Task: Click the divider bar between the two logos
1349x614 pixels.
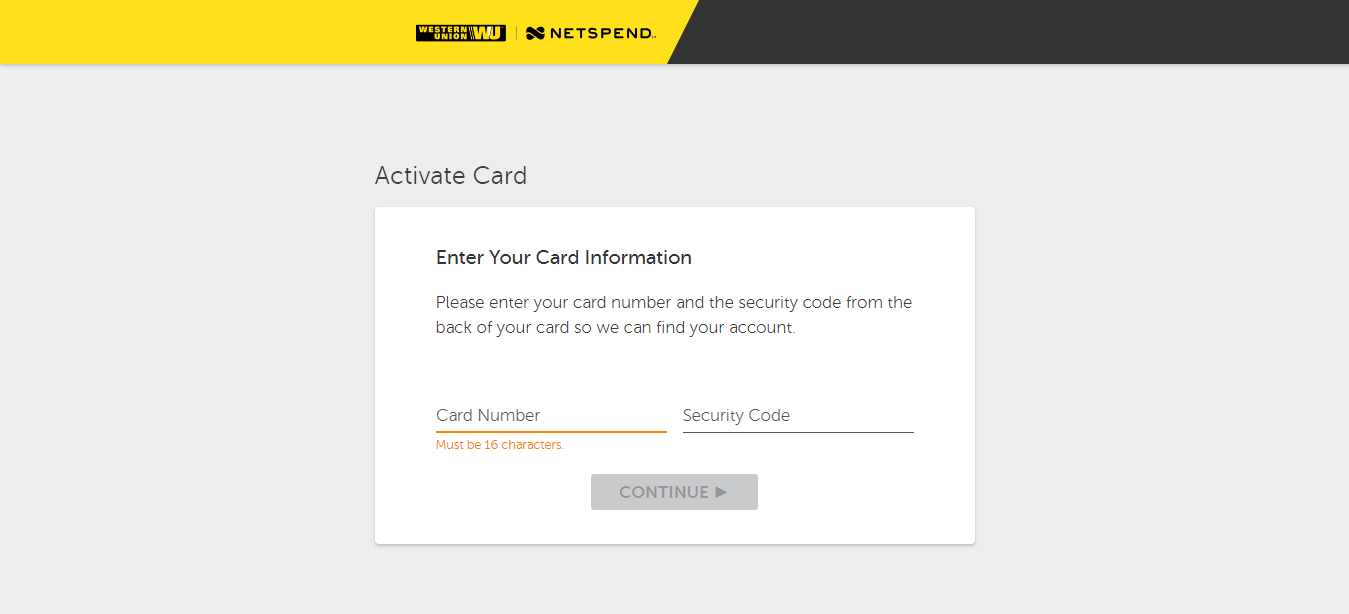Action: point(517,31)
